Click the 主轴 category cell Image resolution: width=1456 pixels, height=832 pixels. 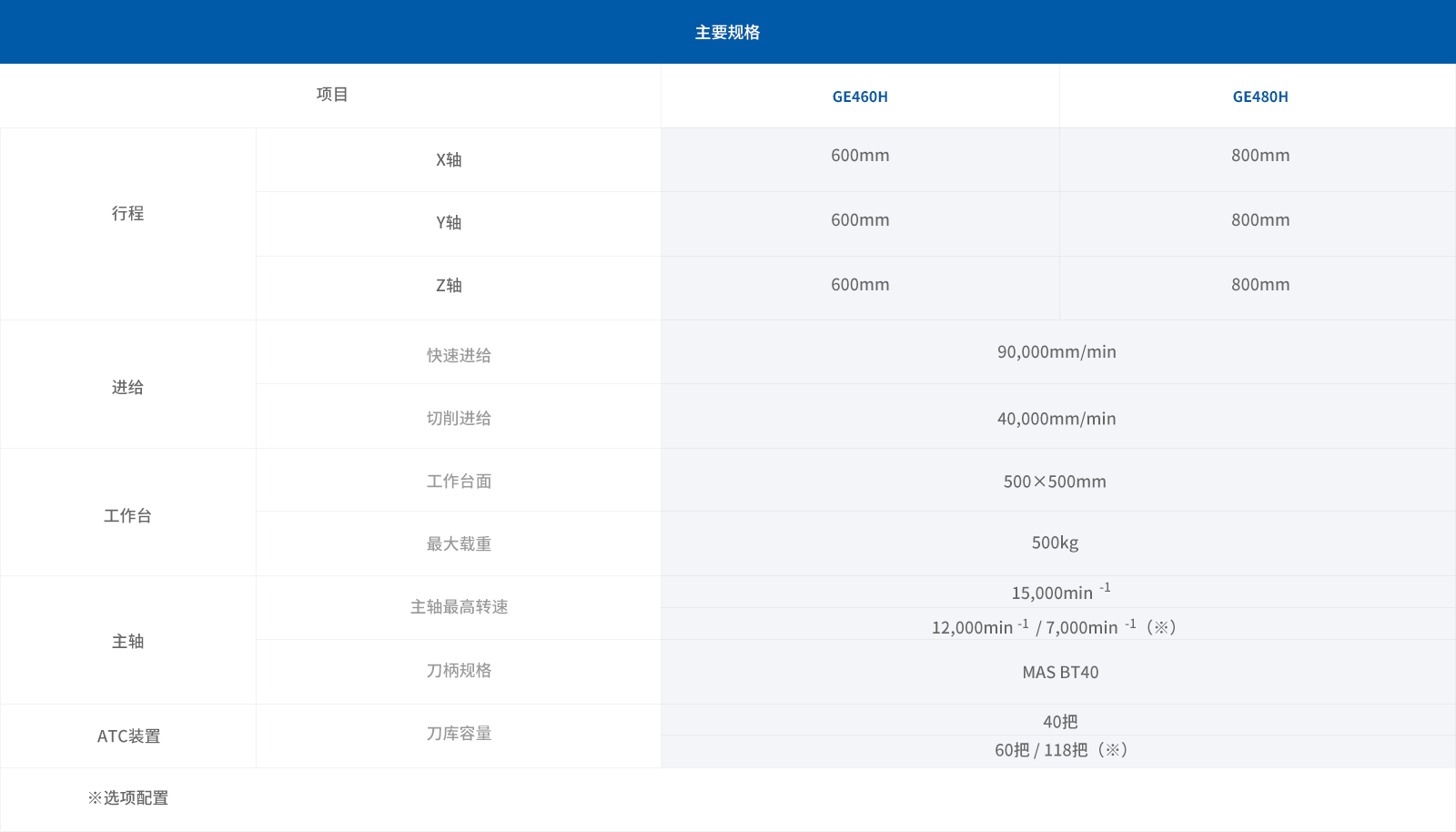127,641
